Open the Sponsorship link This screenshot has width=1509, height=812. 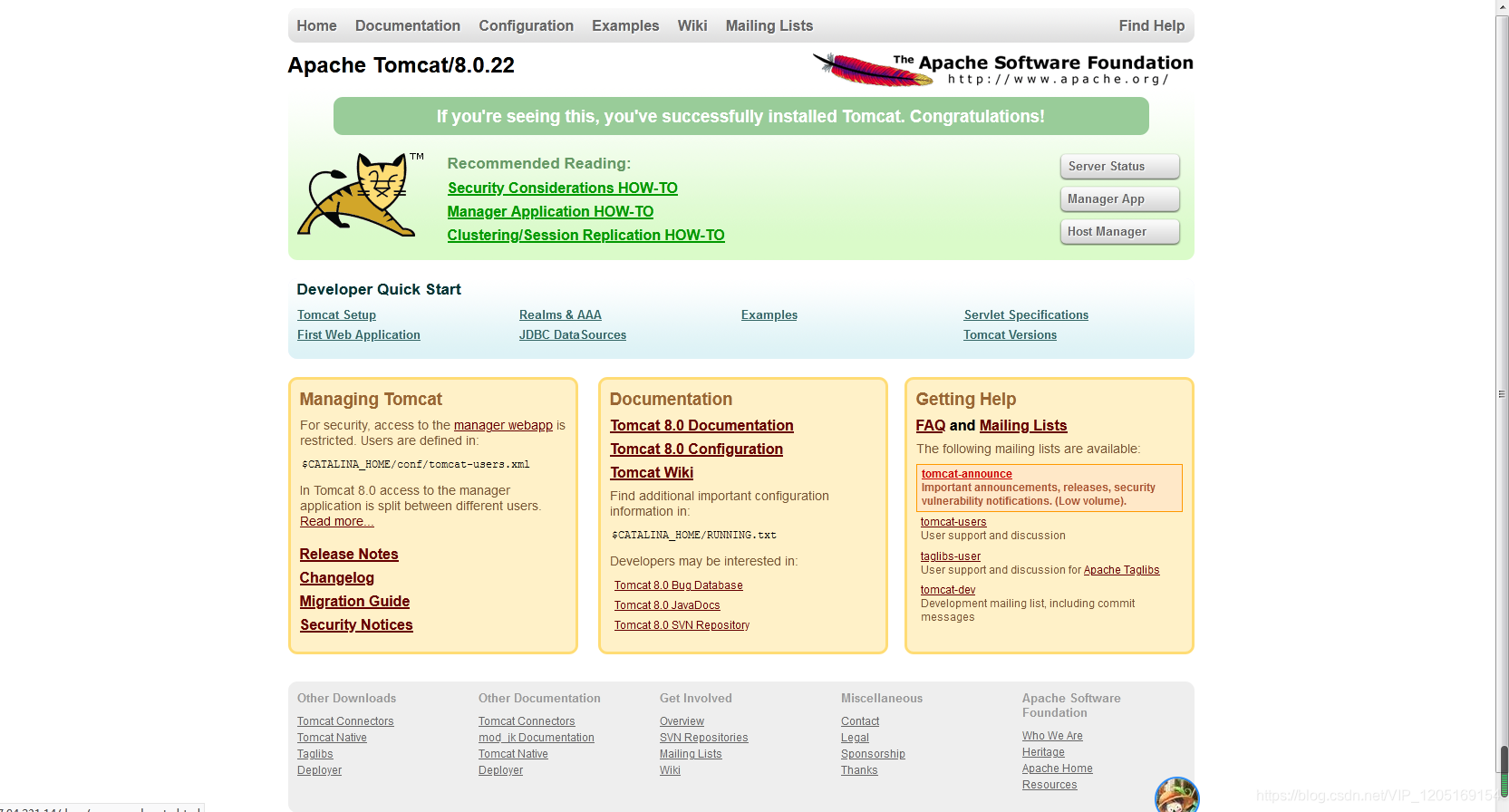tap(873, 754)
